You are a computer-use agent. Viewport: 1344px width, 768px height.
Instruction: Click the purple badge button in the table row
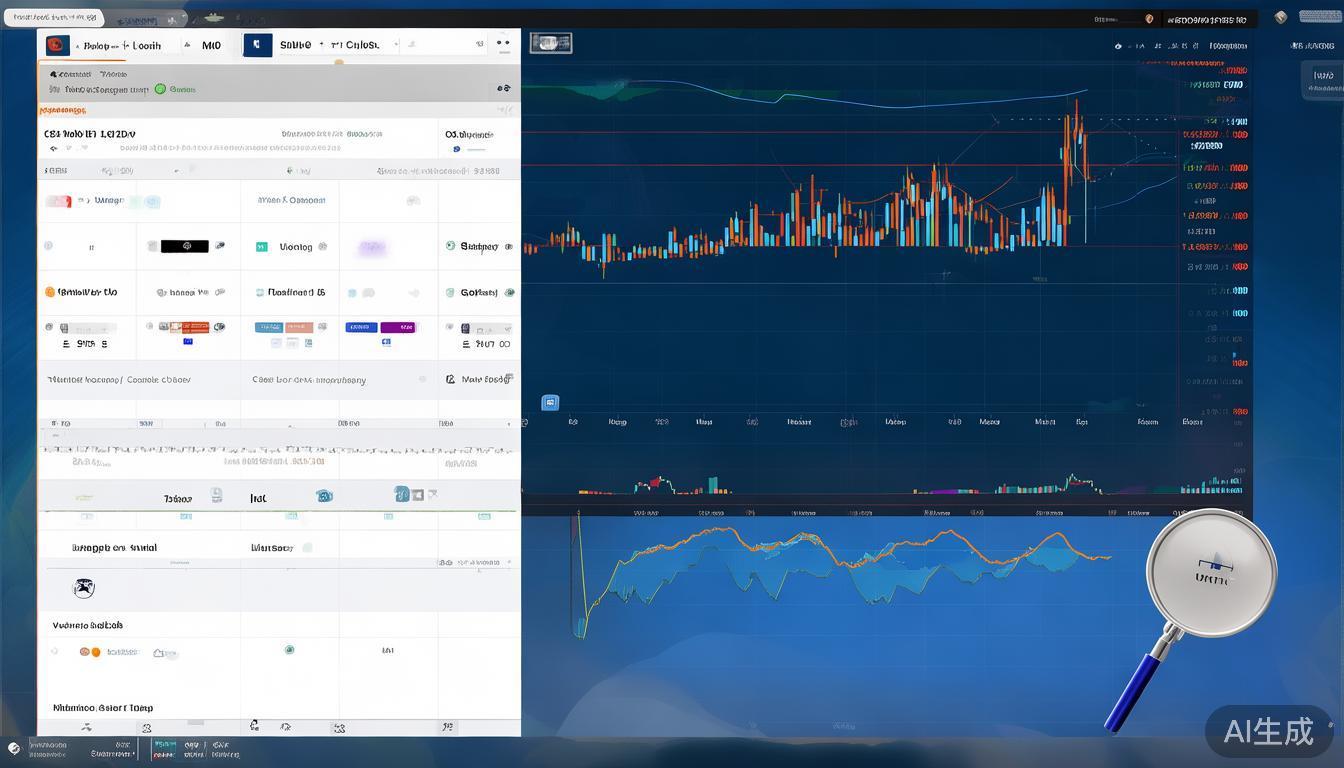tap(397, 327)
